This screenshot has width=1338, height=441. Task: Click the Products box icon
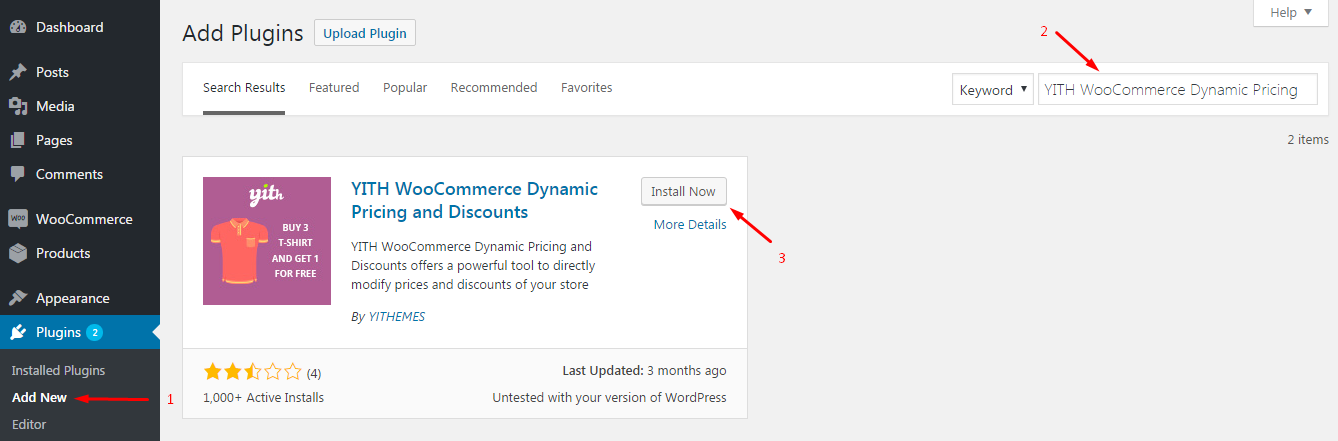tap(17, 253)
